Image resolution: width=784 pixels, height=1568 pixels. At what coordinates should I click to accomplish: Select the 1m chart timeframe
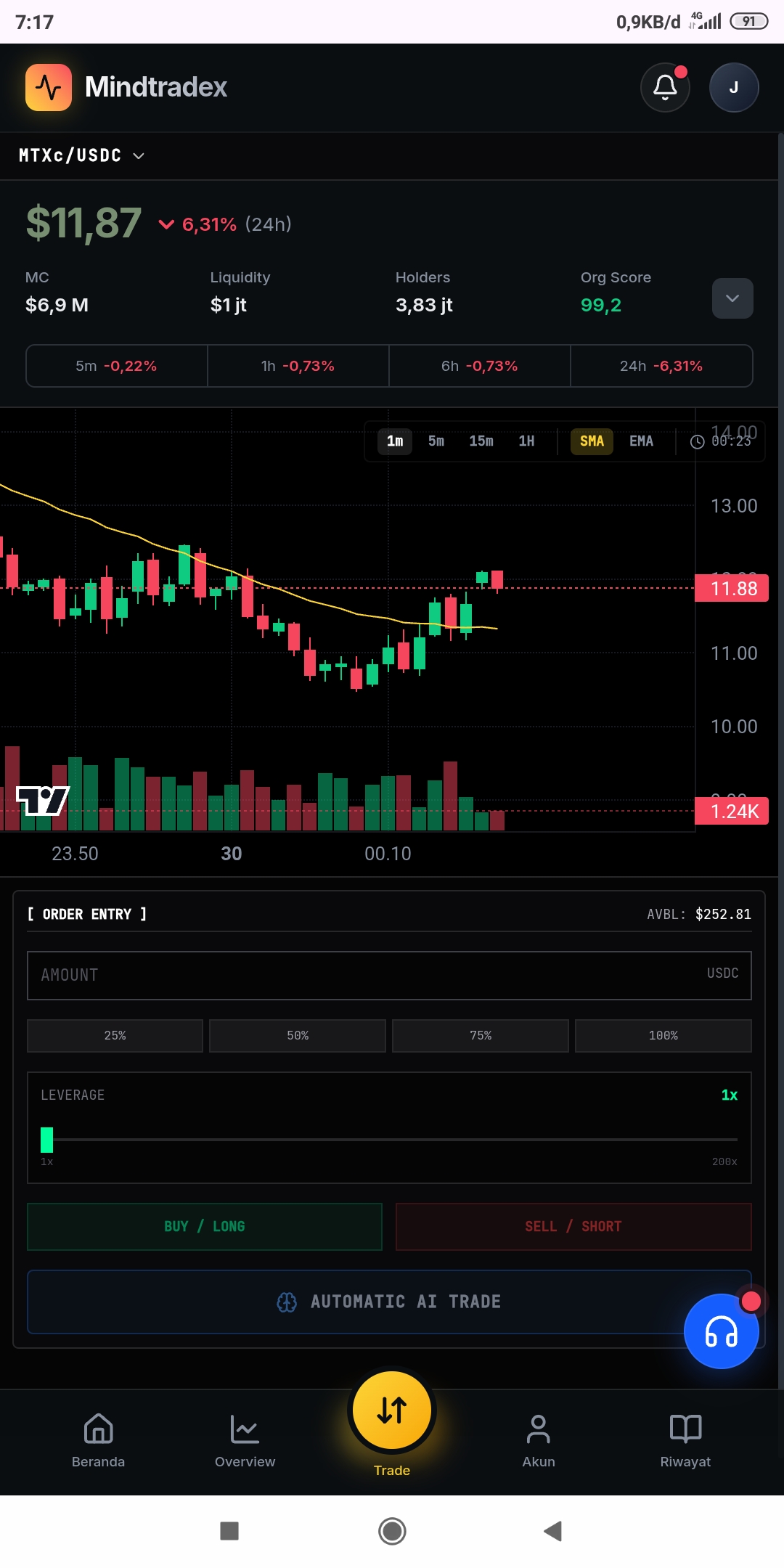tap(395, 441)
